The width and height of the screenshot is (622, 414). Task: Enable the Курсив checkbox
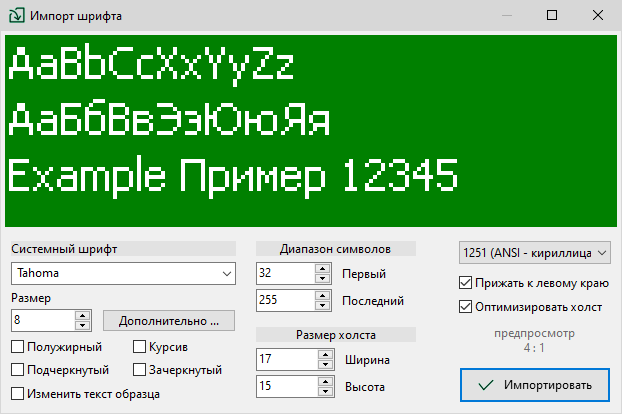(x=141, y=347)
